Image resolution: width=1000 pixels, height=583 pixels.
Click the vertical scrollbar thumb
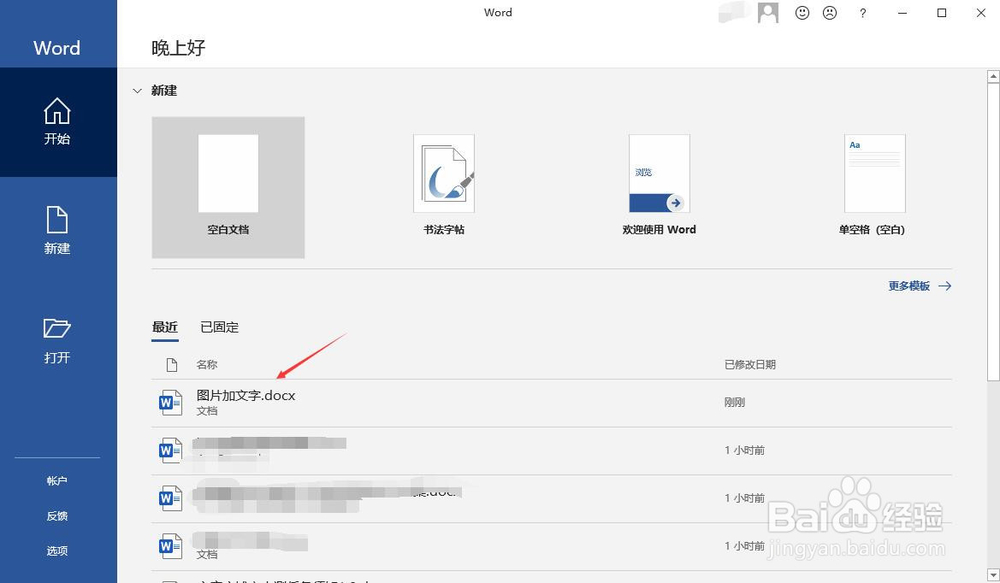[x=993, y=233]
